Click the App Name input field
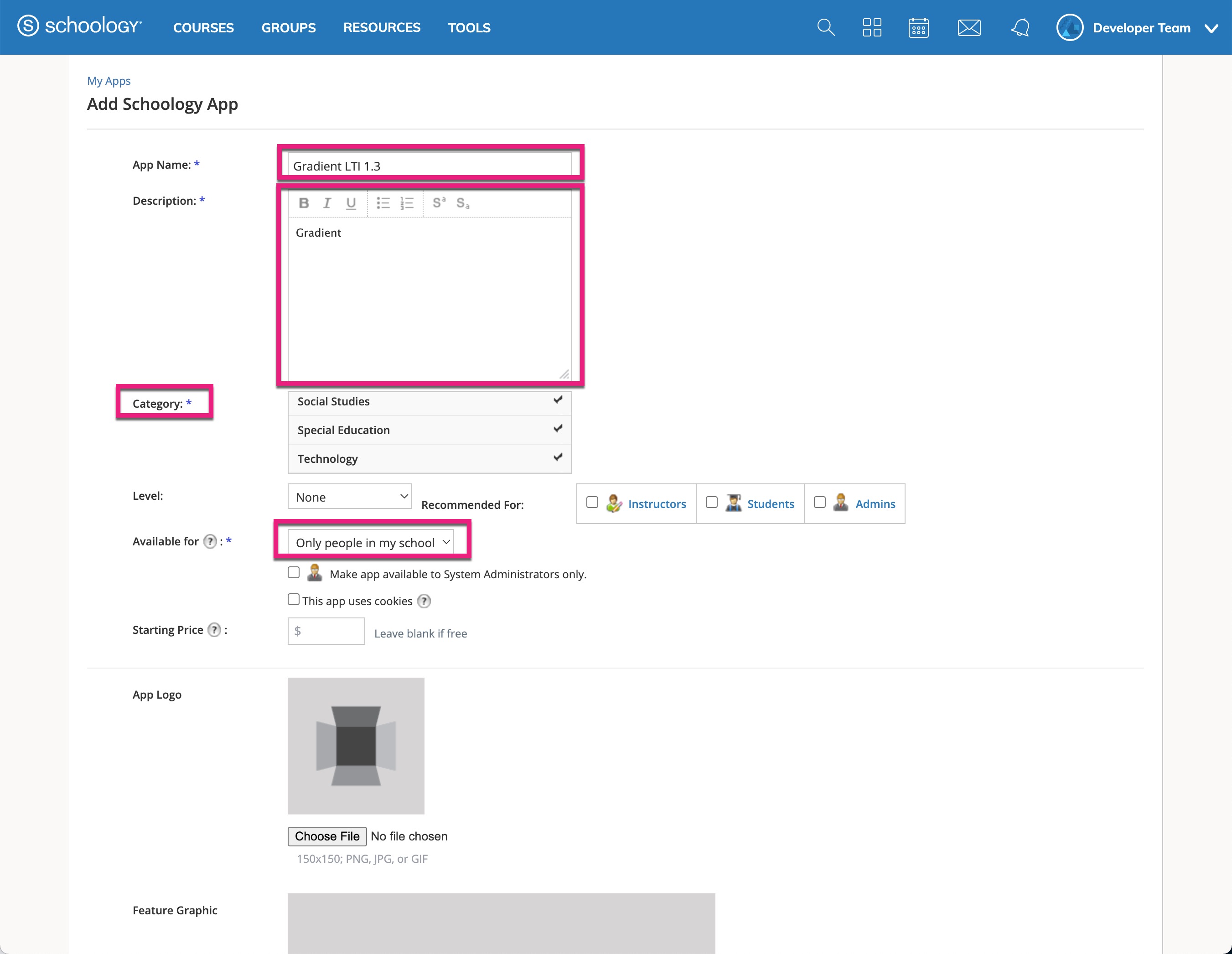1232x954 pixels. (430, 165)
